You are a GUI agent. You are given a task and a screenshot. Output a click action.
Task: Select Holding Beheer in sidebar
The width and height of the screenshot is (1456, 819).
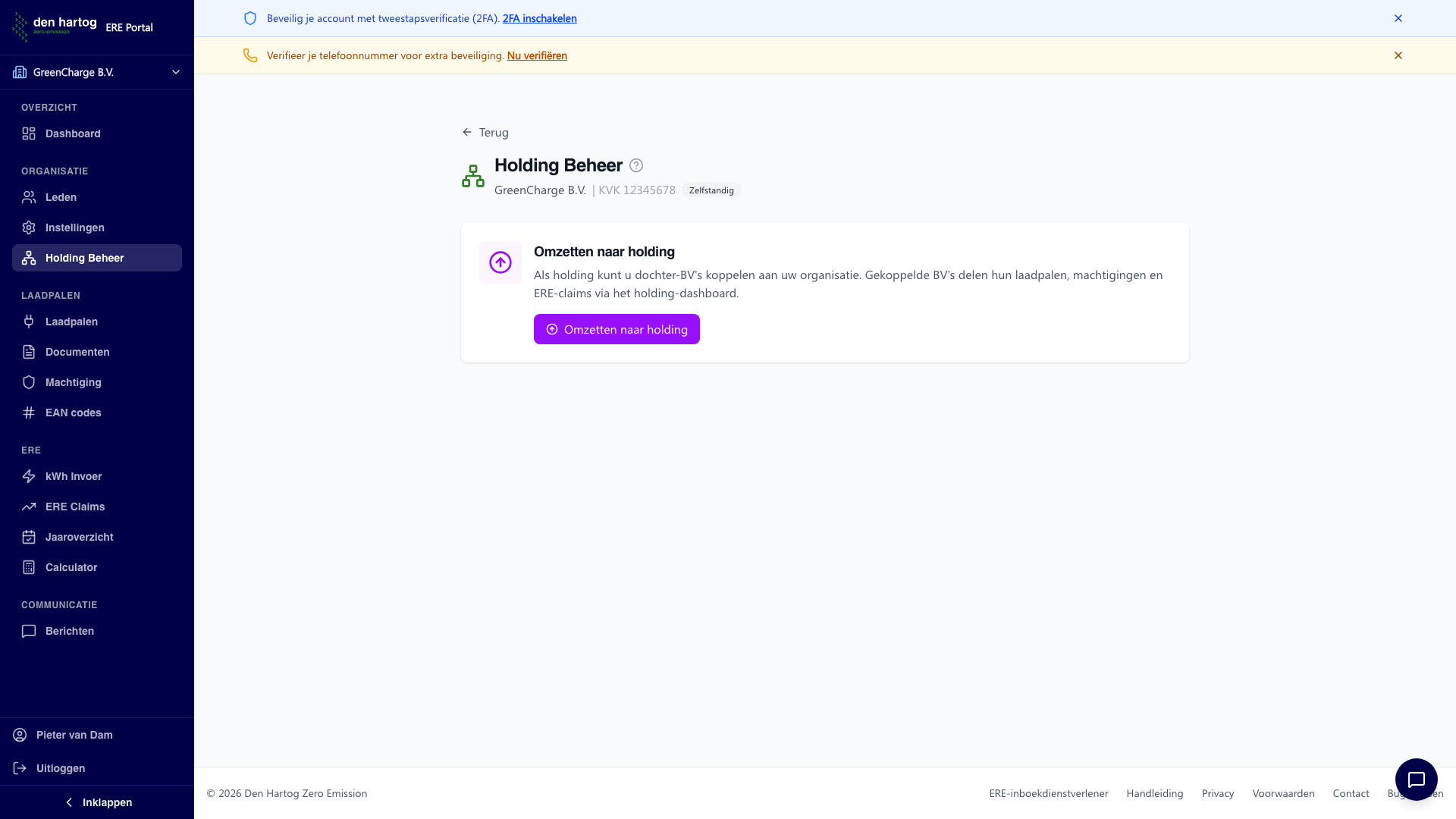pyautogui.click(x=97, y=258)
